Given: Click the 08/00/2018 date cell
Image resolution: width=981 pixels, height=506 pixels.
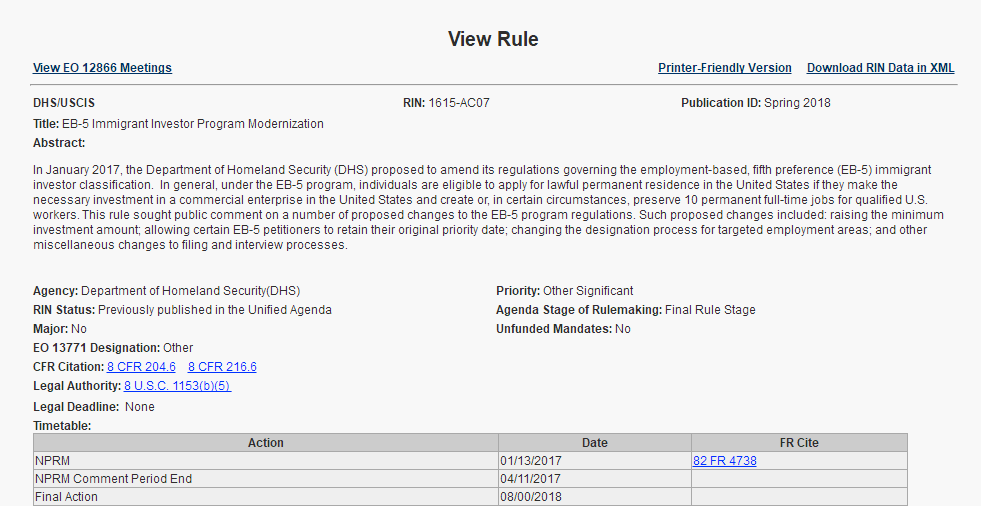Looking at the screenshot, I should [x=531, y=497].
